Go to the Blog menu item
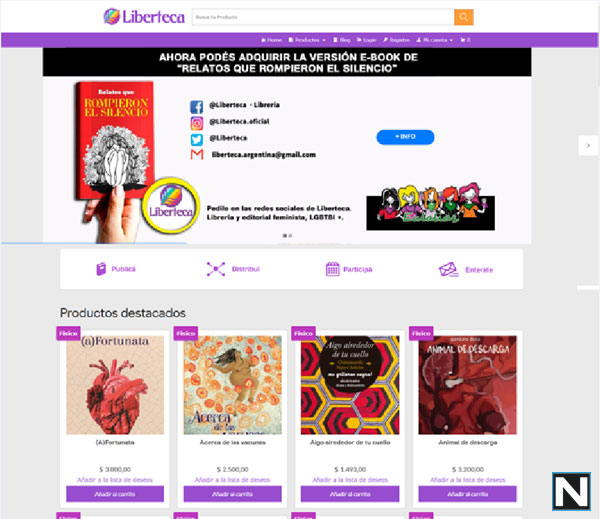The image size is (600, 519). point(342,40)
